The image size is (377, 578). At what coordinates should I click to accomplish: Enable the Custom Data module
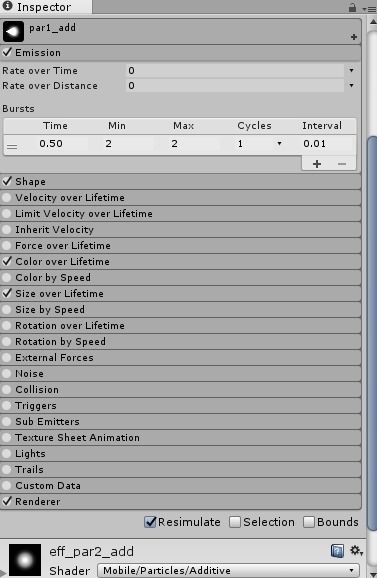click(x=6, y=485)
